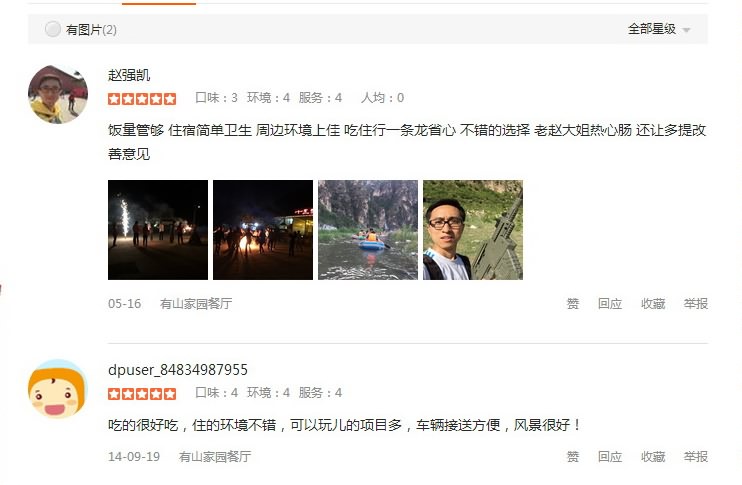View the selfie with toy gun thumbnail
Screen dimensions: 742x485
coord(473,230)
